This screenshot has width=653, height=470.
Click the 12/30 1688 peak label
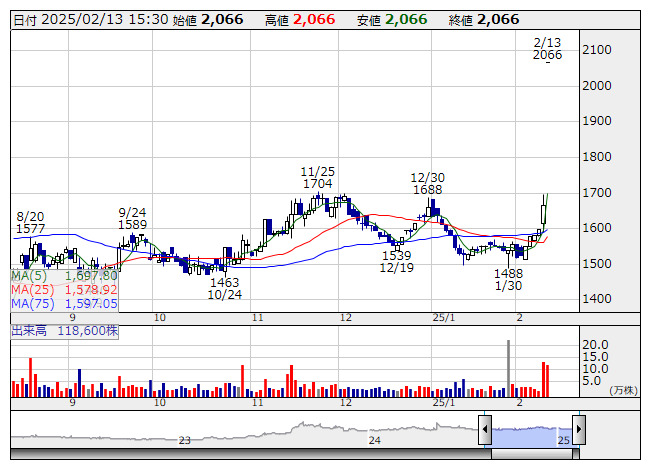428,184
